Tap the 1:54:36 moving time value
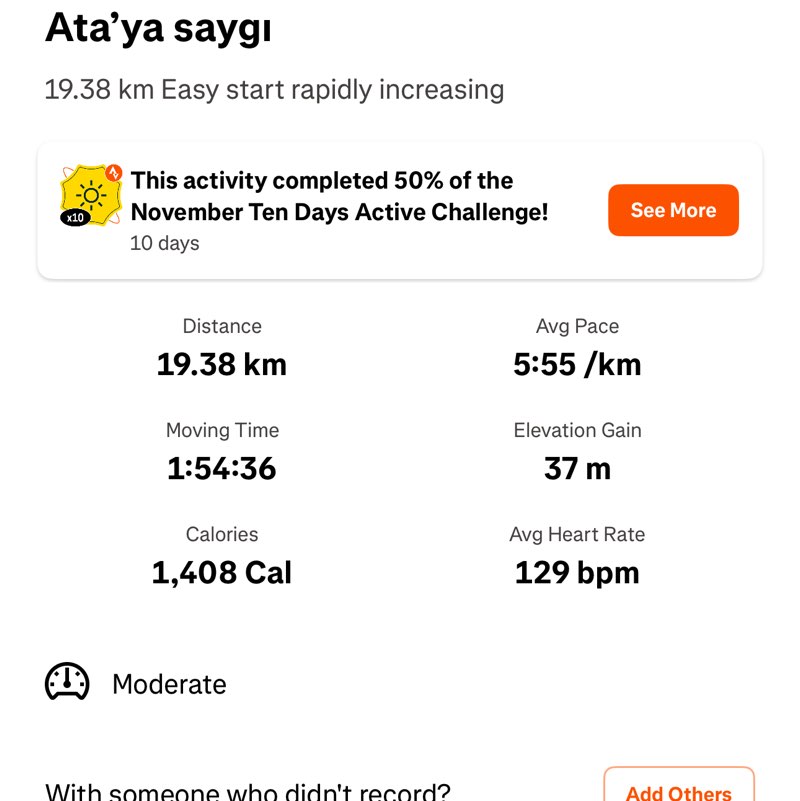The image size is (800, 801). pos(222,468)
